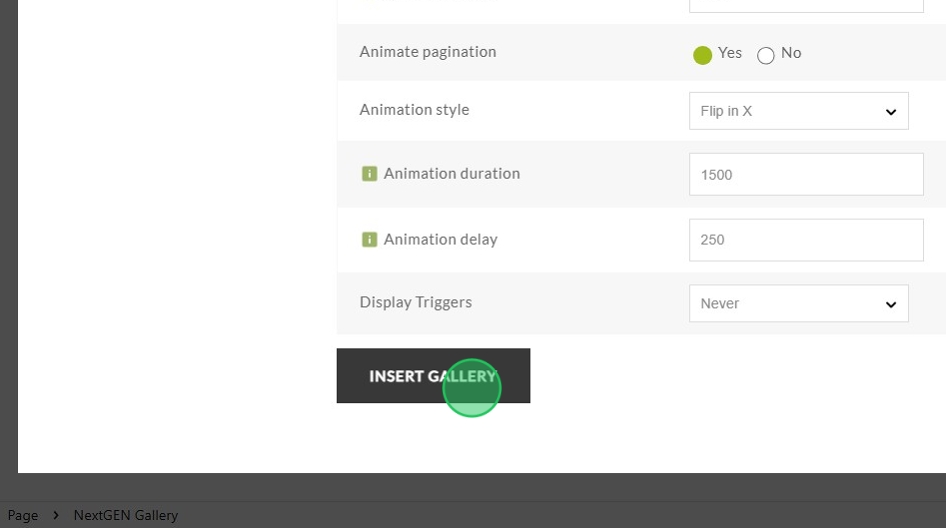Select Yes radio for Animate pagination
Viewport: 946px width, 528px height.
tap(702, 55)
